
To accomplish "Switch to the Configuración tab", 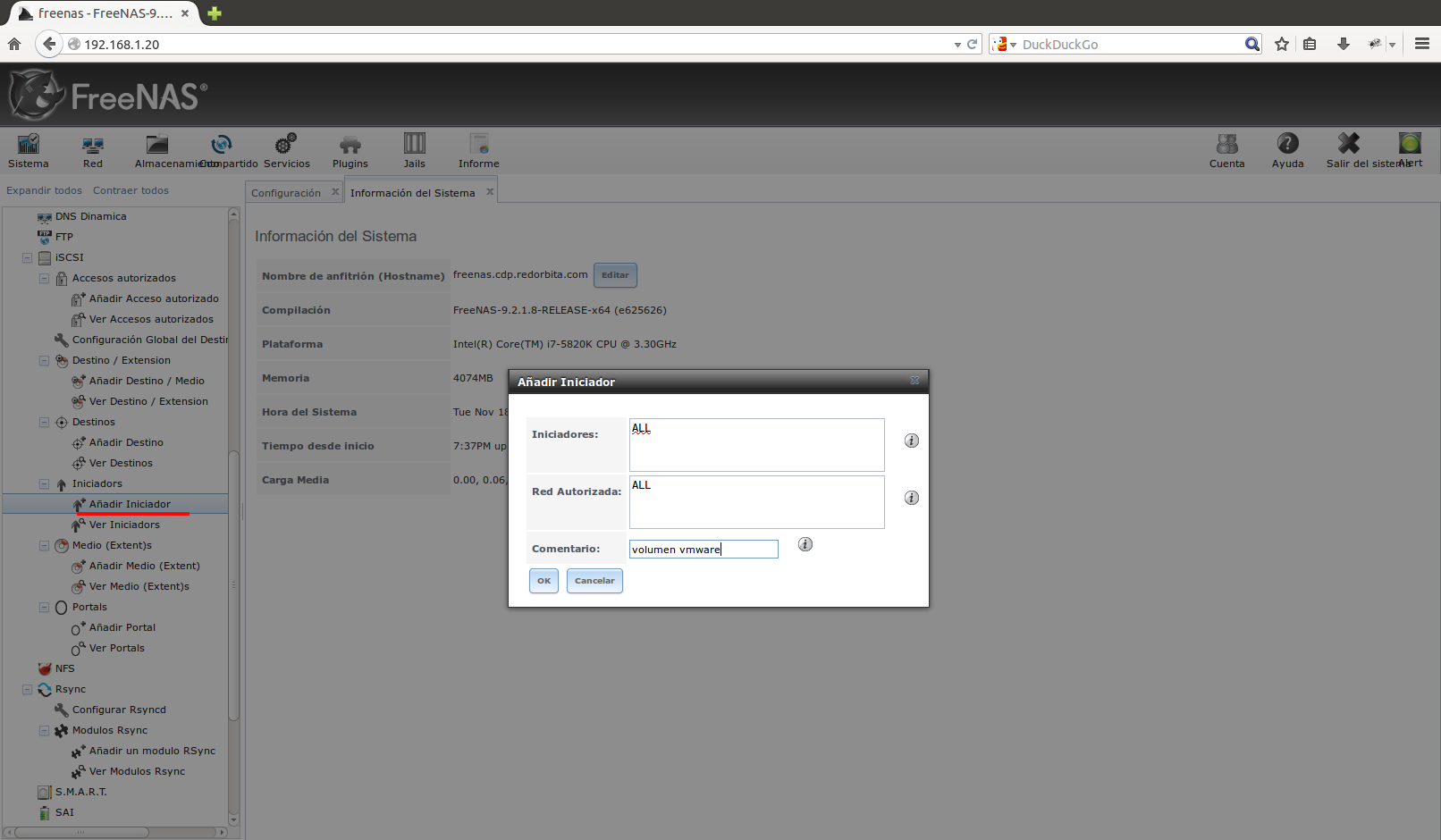I will coord(286,192).
